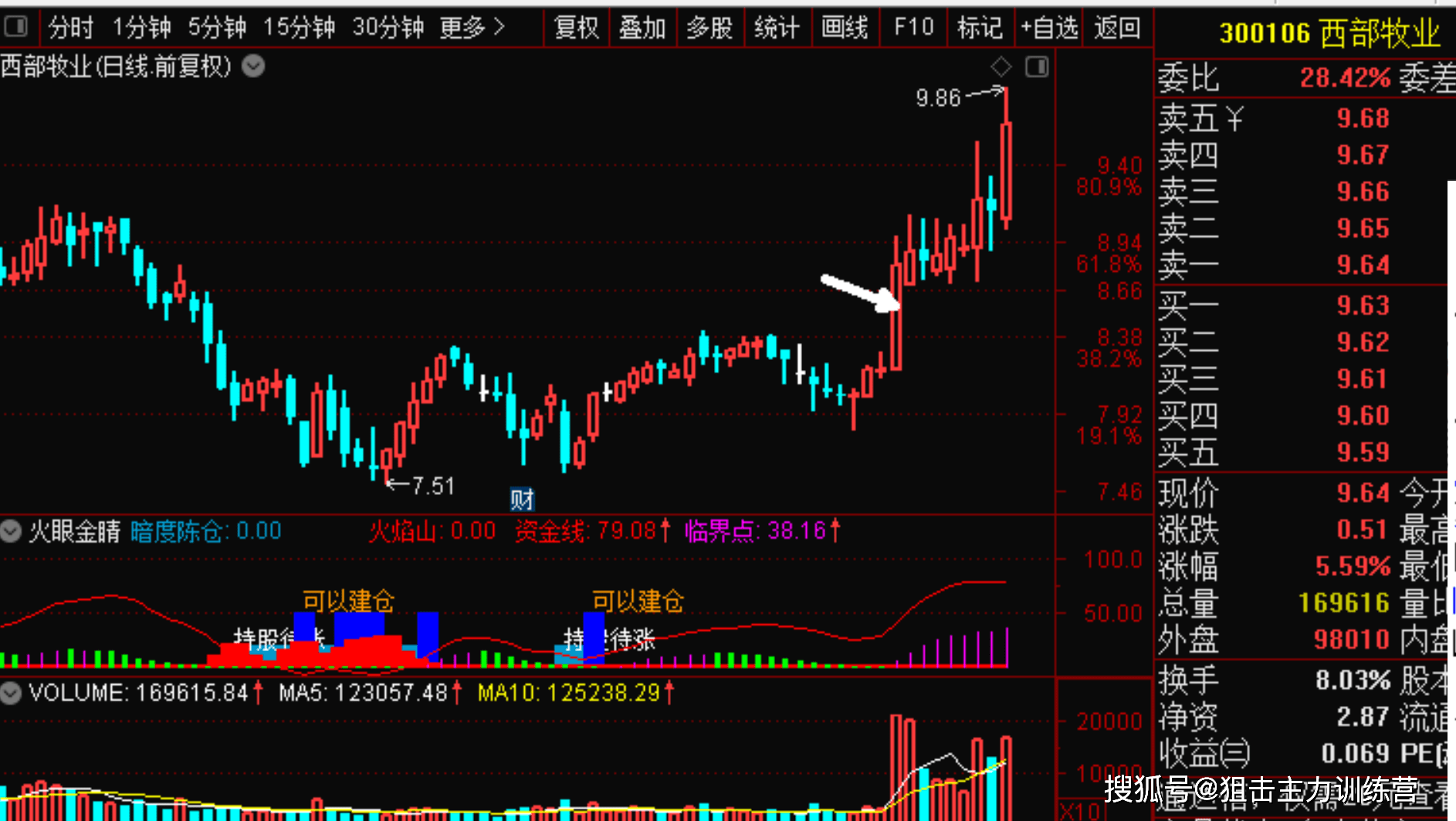Image resolution: width=1456 pixels, height=821 pixels.
Task: Click the 标记 mark button
Action: click(x=980, y=29)
